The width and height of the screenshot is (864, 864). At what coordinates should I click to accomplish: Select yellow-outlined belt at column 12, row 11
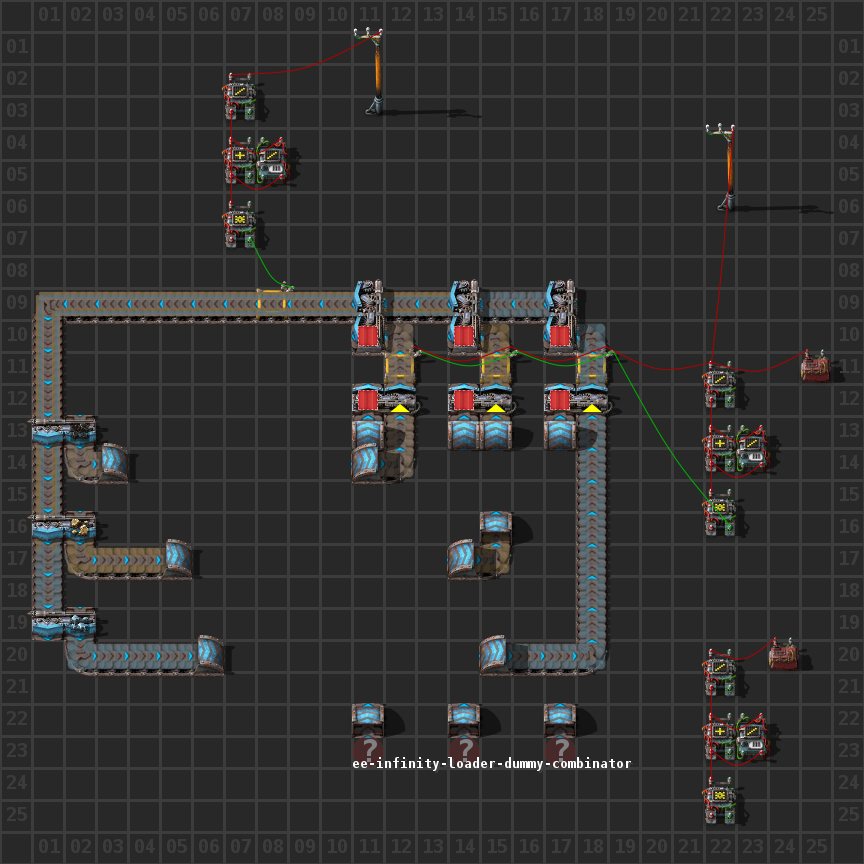(400, 368)
